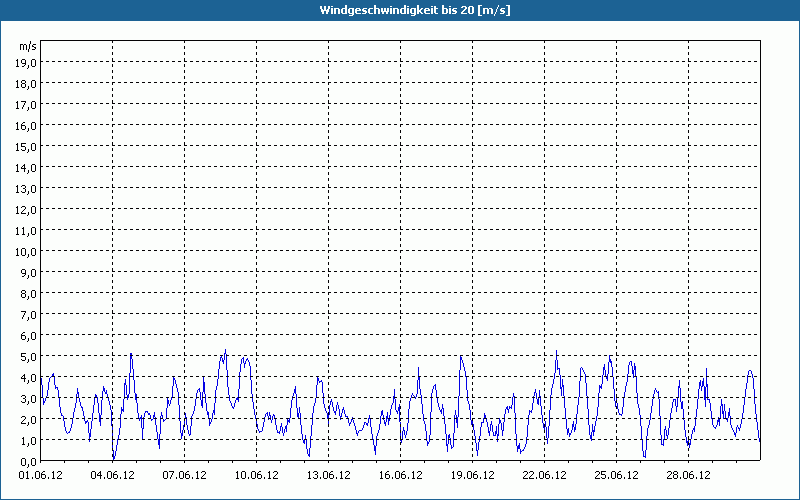Viewport: 800px width, 500px height.
Task: Click the 22.06.12 date label
Action: point(544,475)
